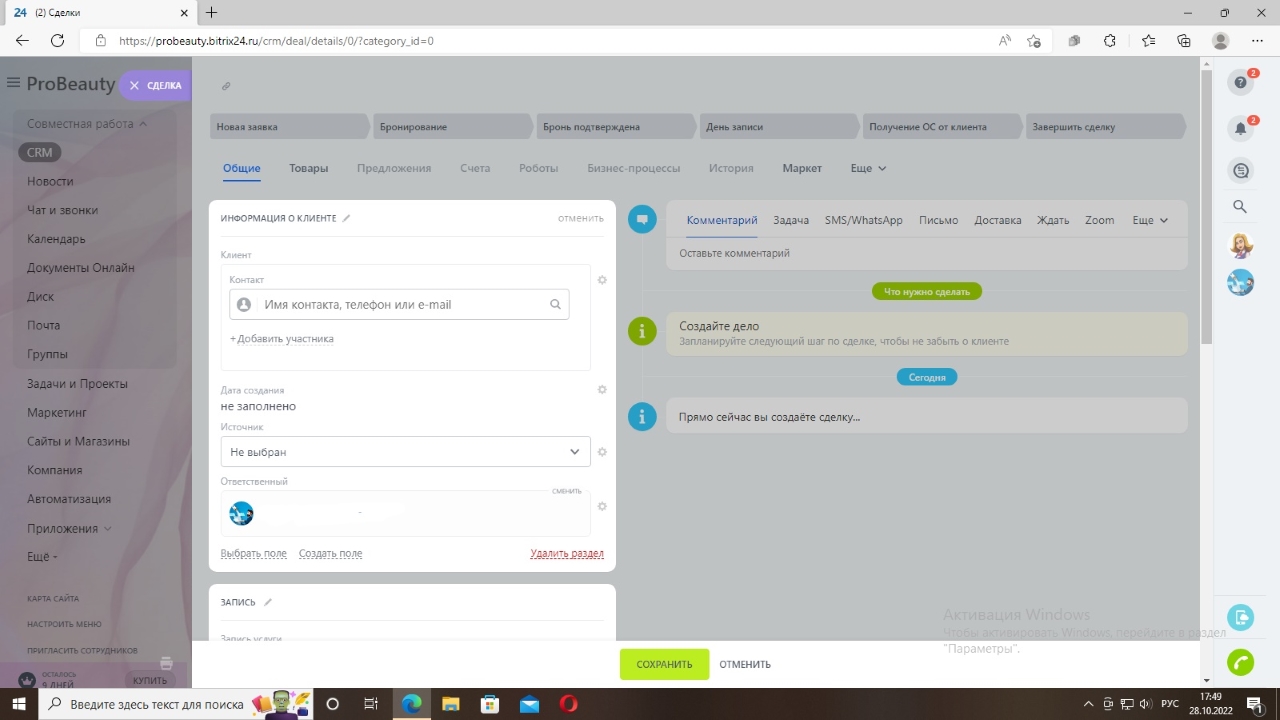Open gear settings for the Контакт field

pos(602,280)
